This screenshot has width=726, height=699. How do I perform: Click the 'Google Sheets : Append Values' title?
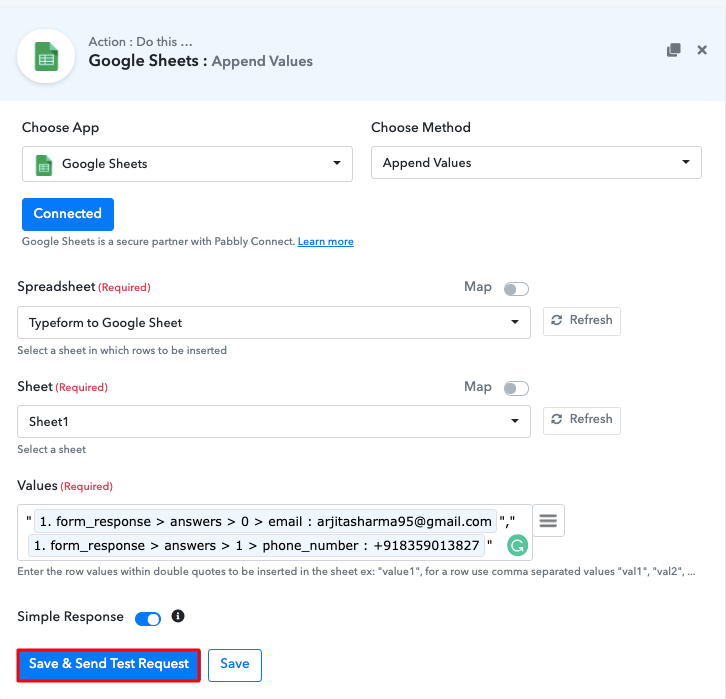tap(200, 61)
